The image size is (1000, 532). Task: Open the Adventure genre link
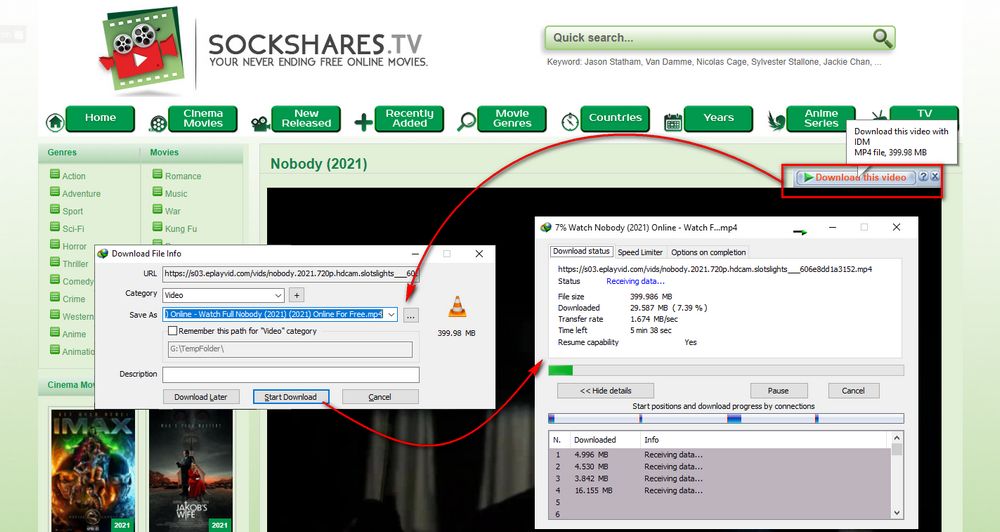81,193
